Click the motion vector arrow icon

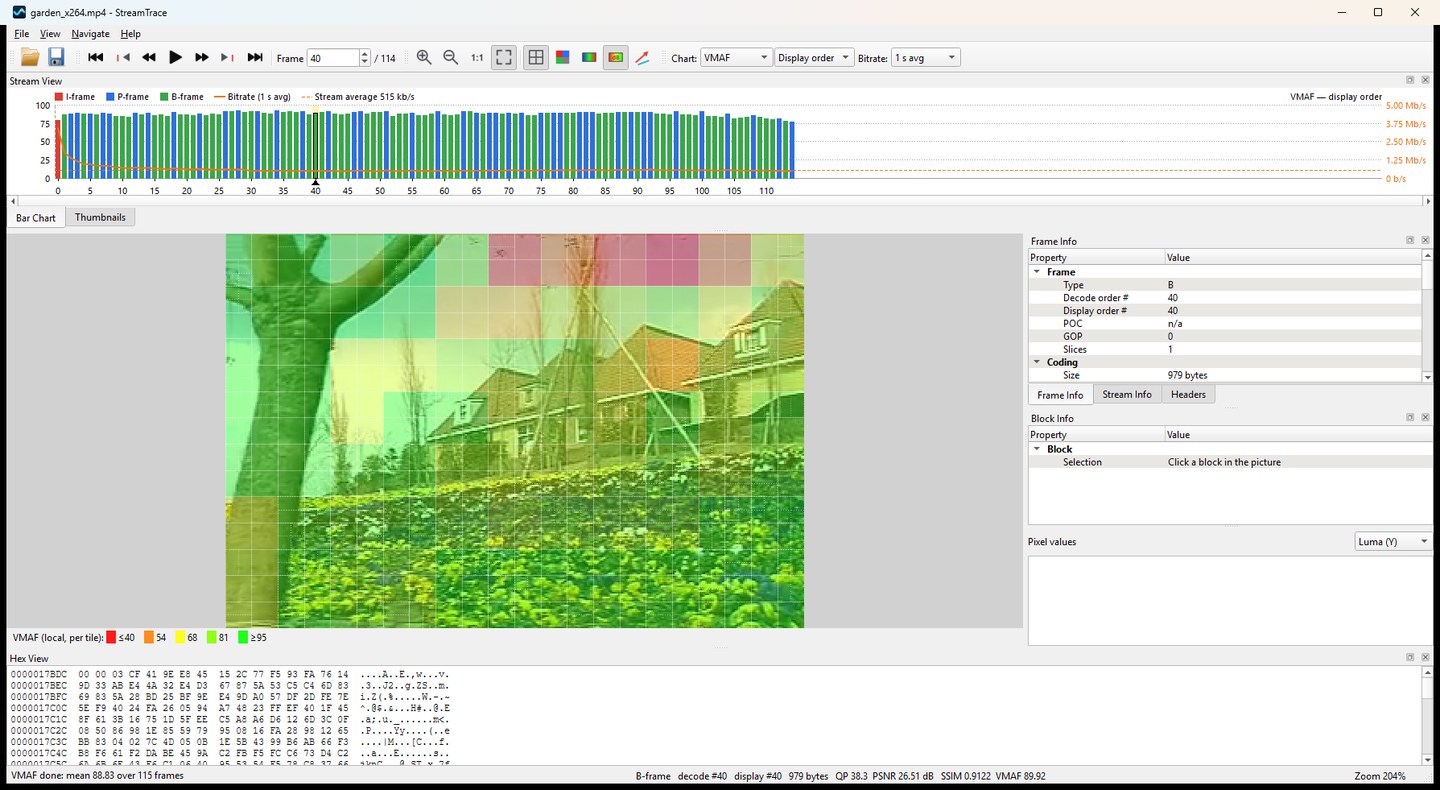[643, 58]
